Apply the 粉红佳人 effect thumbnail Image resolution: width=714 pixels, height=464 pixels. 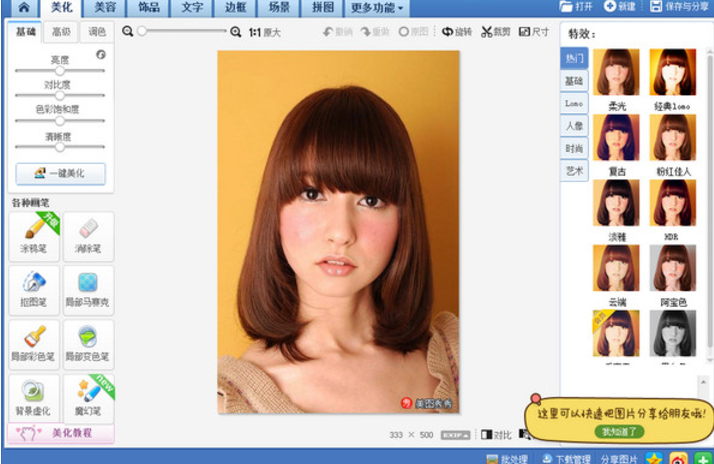point(673,137)
